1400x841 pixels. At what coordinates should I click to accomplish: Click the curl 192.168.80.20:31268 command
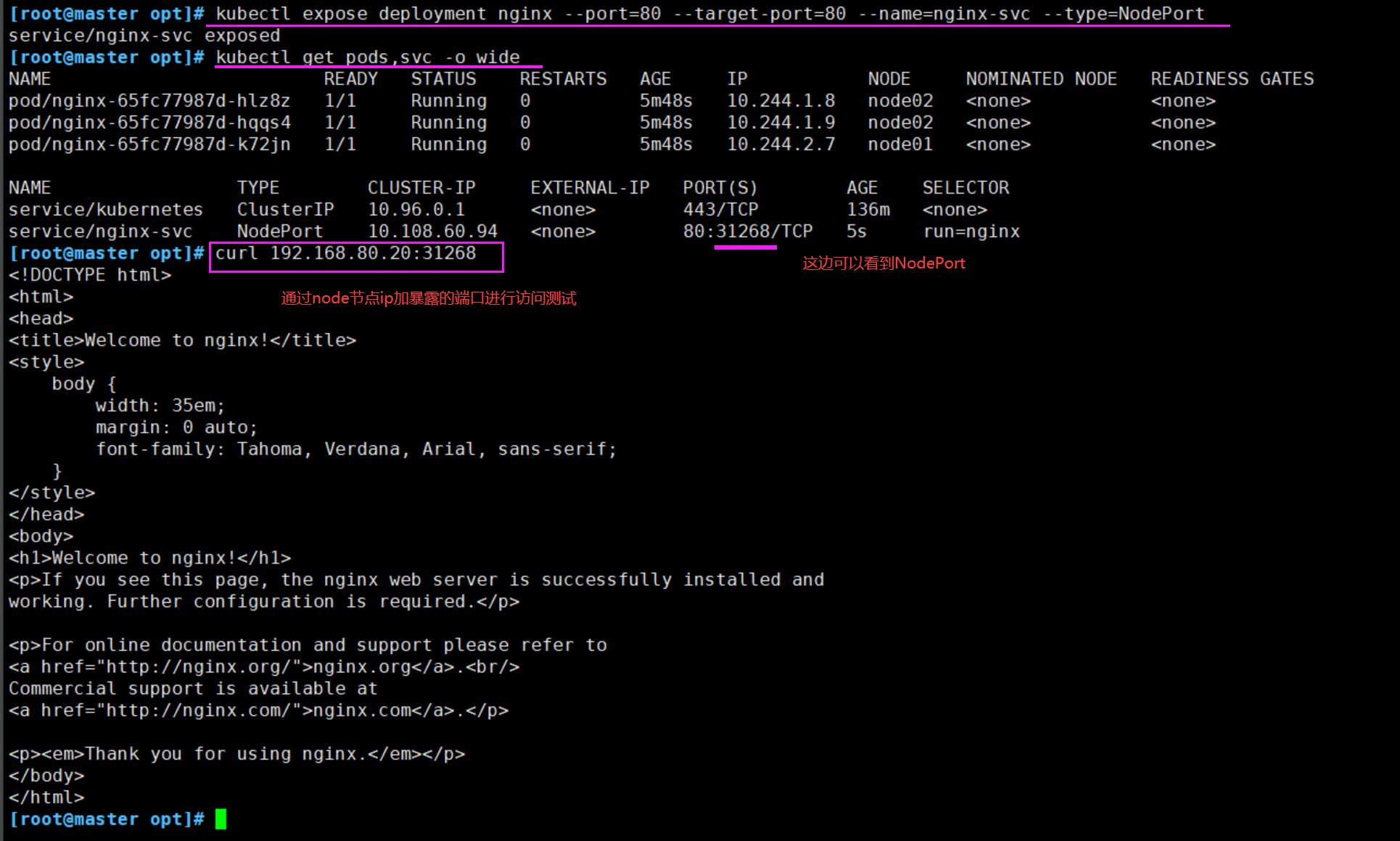click(346, 253)
